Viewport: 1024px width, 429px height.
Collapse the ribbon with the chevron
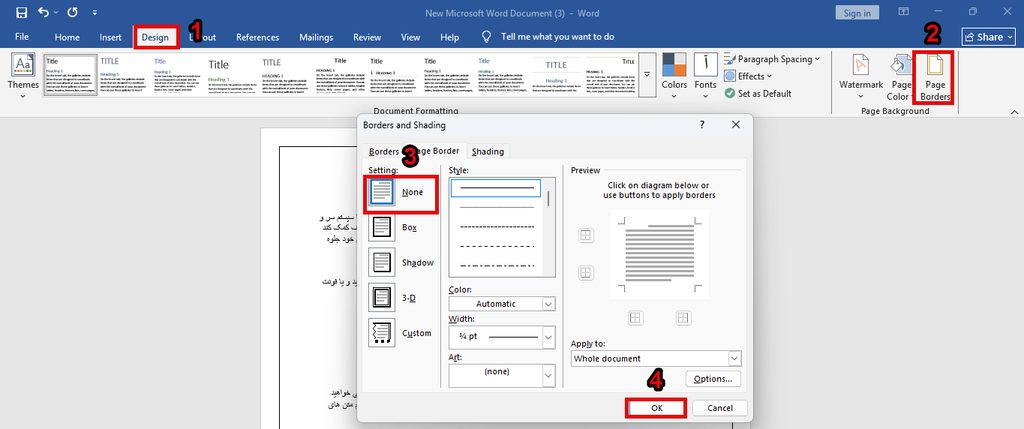1012,111
